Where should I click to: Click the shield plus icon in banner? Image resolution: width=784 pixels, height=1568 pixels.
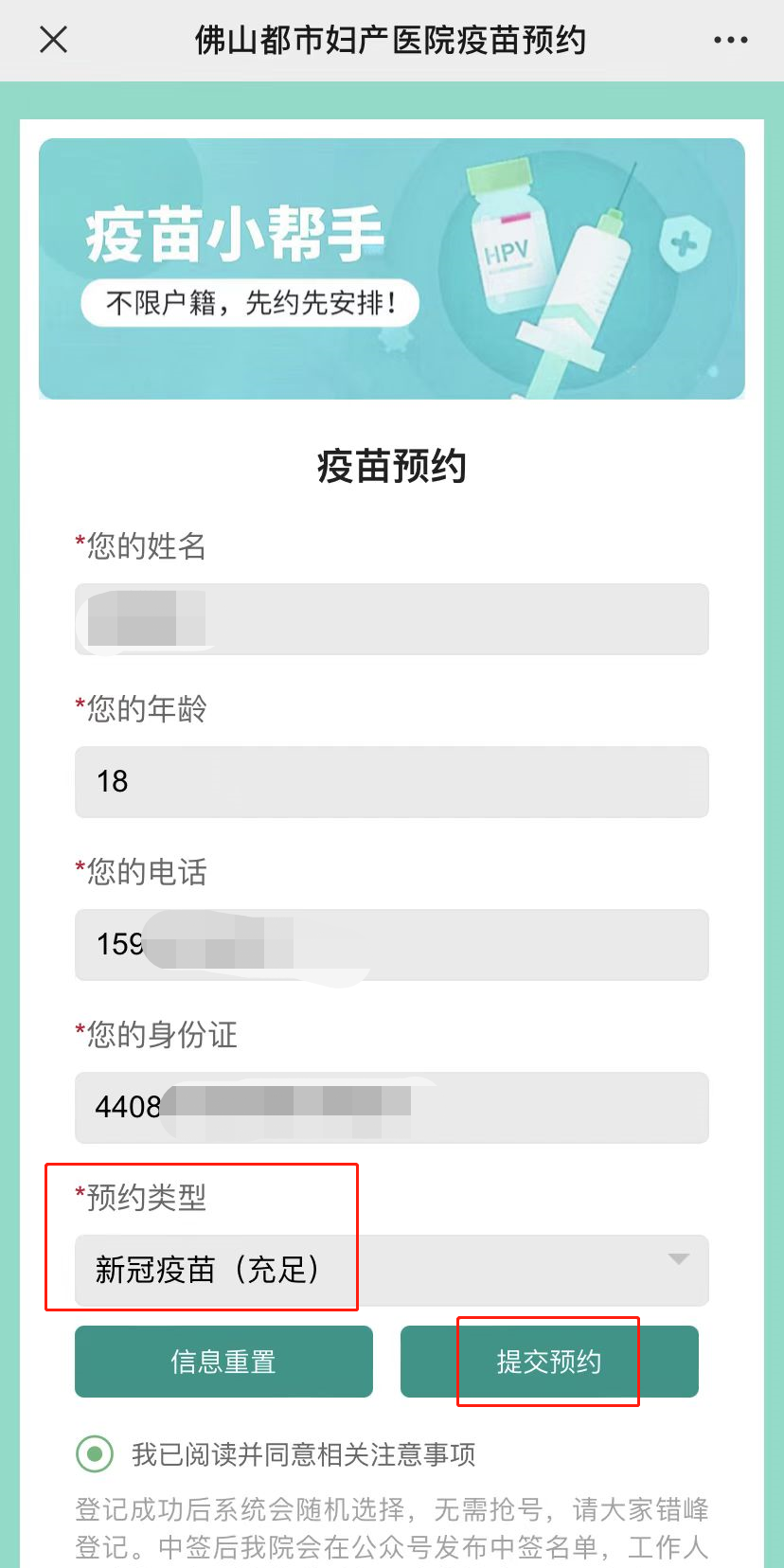pos(684,244)
